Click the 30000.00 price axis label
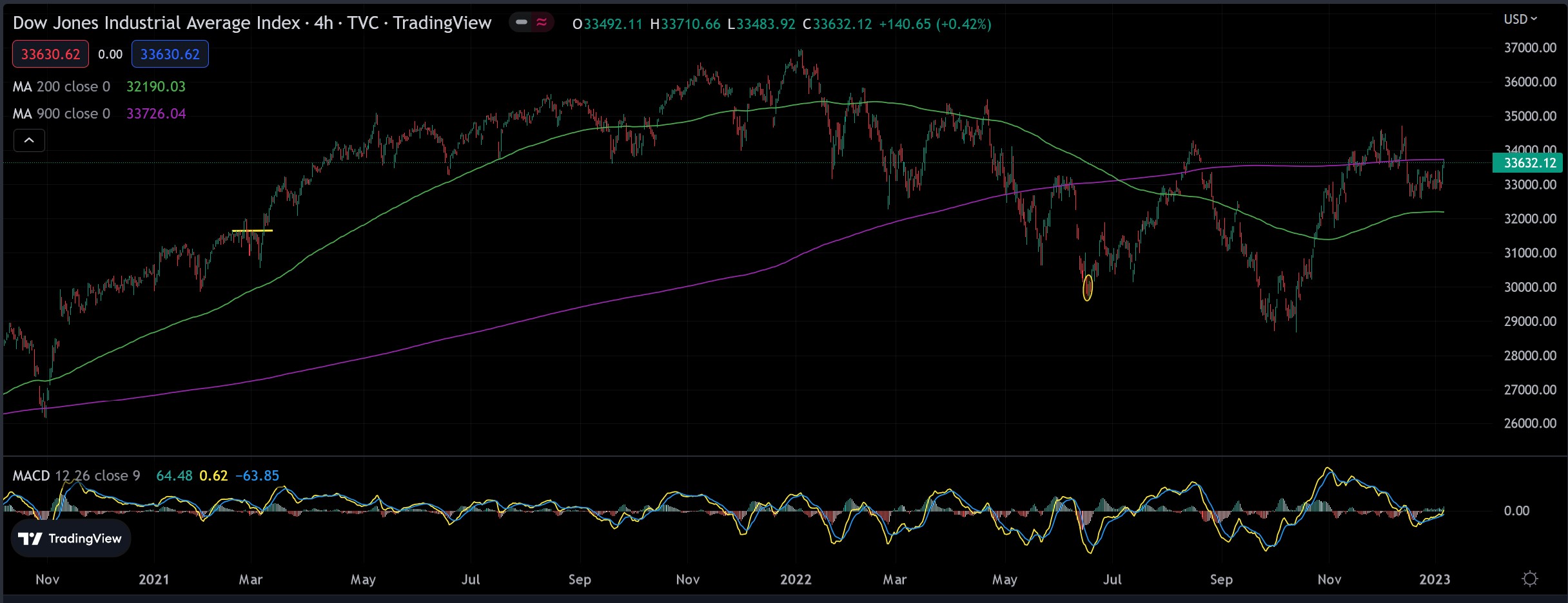 pos(1530,287)
